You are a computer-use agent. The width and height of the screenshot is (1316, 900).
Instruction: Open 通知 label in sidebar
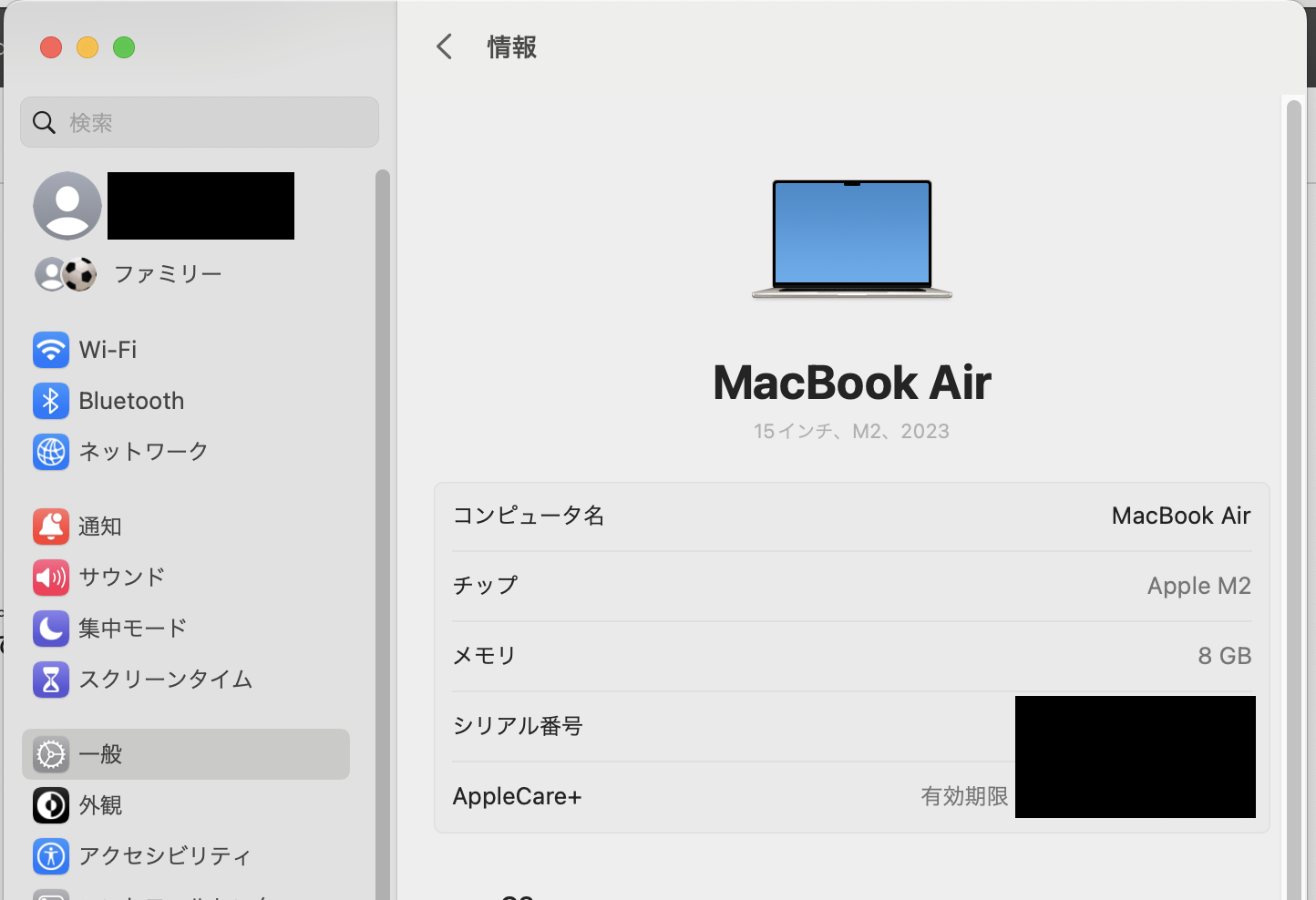[100, 527]
